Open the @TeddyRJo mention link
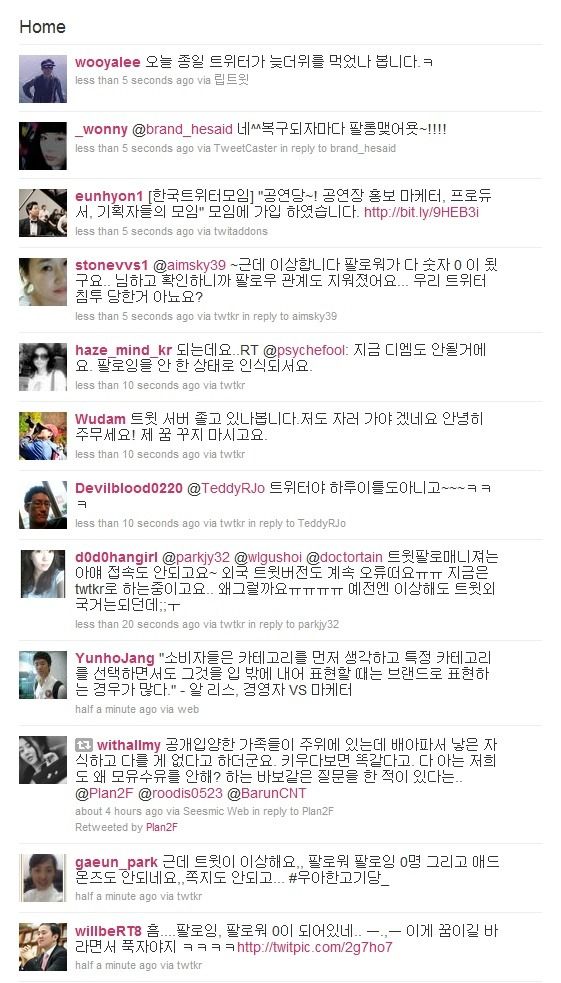 [226, 488]
